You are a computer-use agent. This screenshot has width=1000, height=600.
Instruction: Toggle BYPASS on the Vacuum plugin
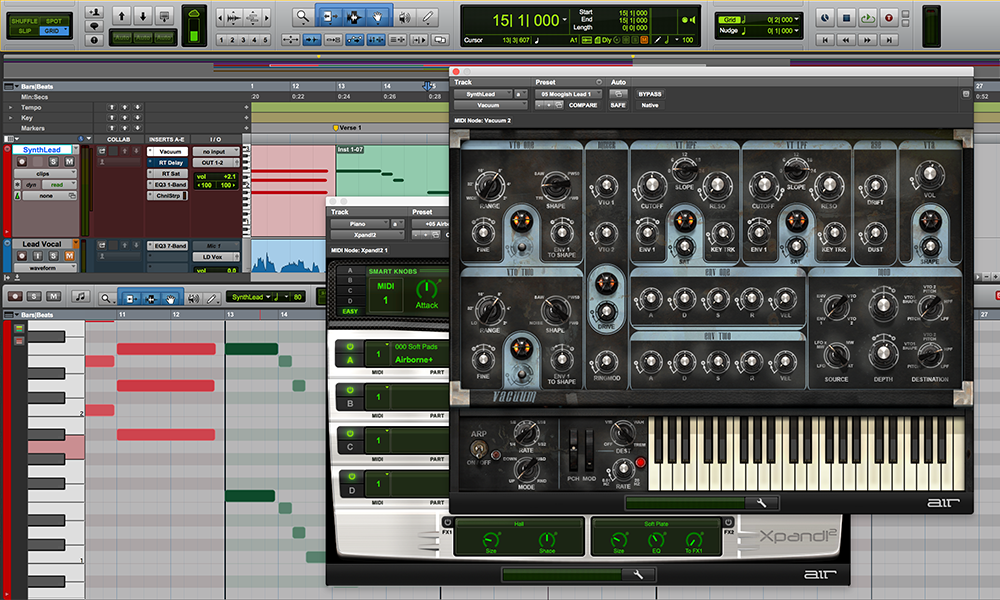(x=650, y=94)
